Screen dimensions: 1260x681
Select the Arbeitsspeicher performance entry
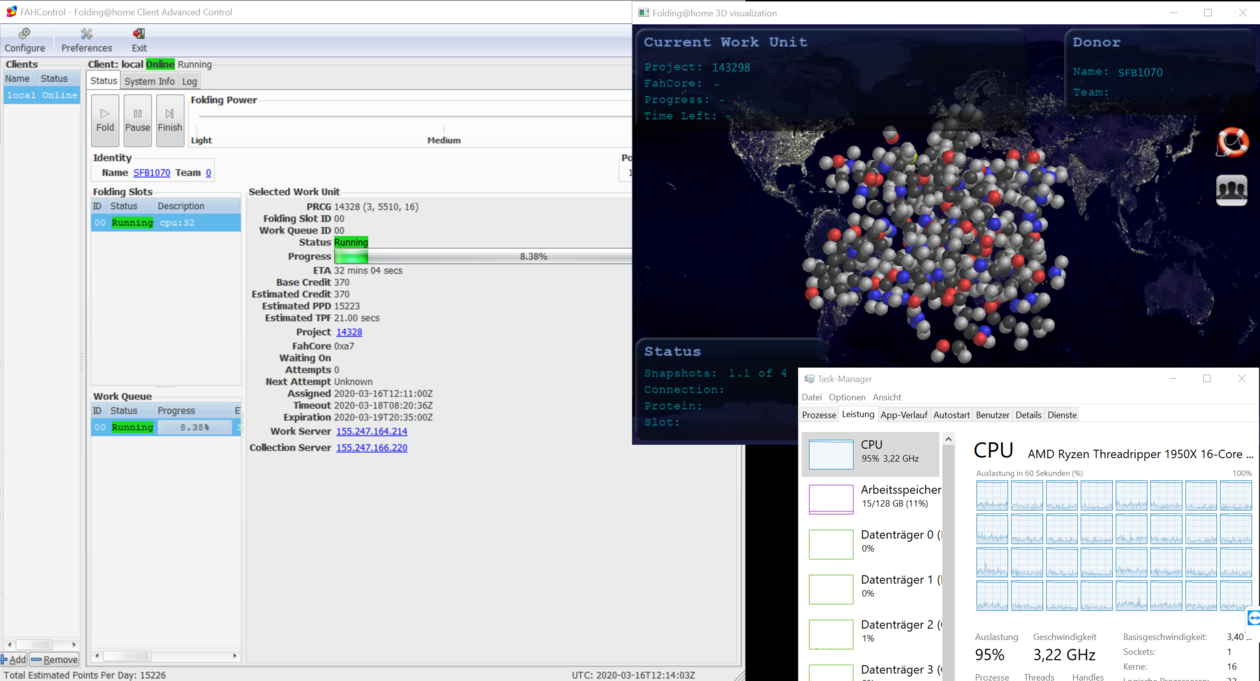pyautogui.click(x=871, y=498)
